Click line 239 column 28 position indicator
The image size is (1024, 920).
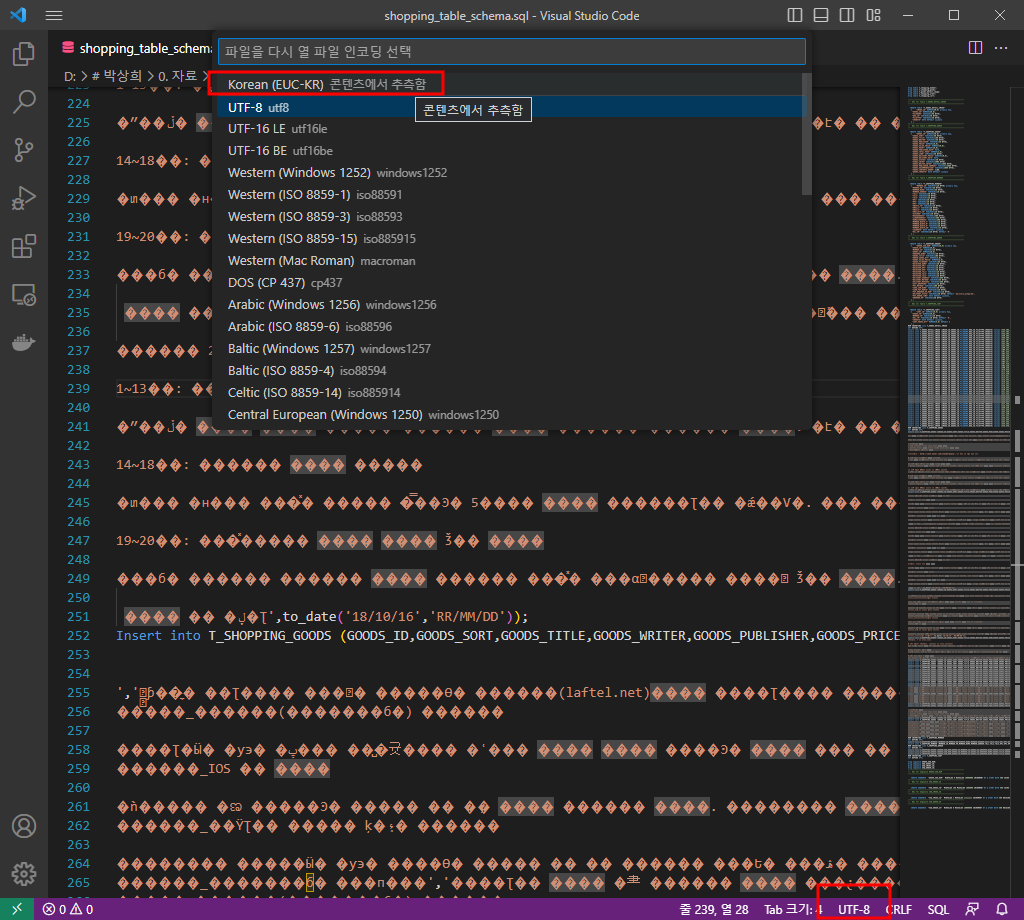tap(714, 909)
